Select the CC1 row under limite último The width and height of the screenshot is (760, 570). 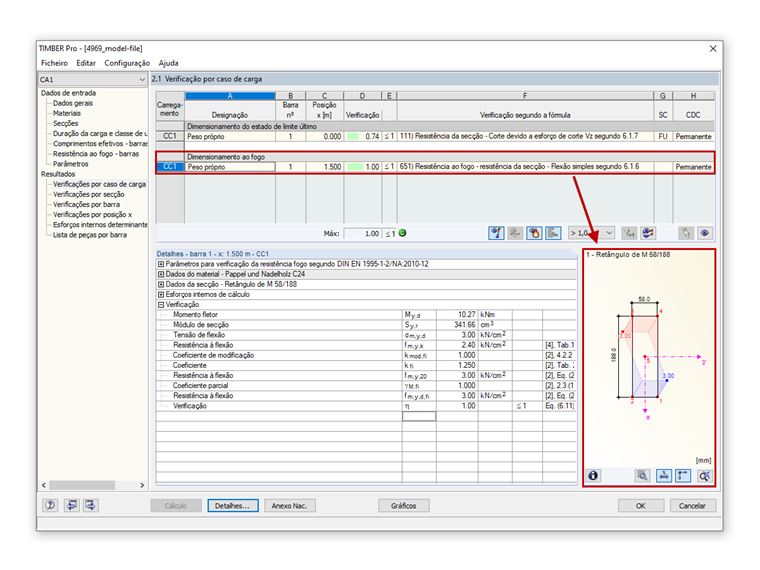[170, 136]
